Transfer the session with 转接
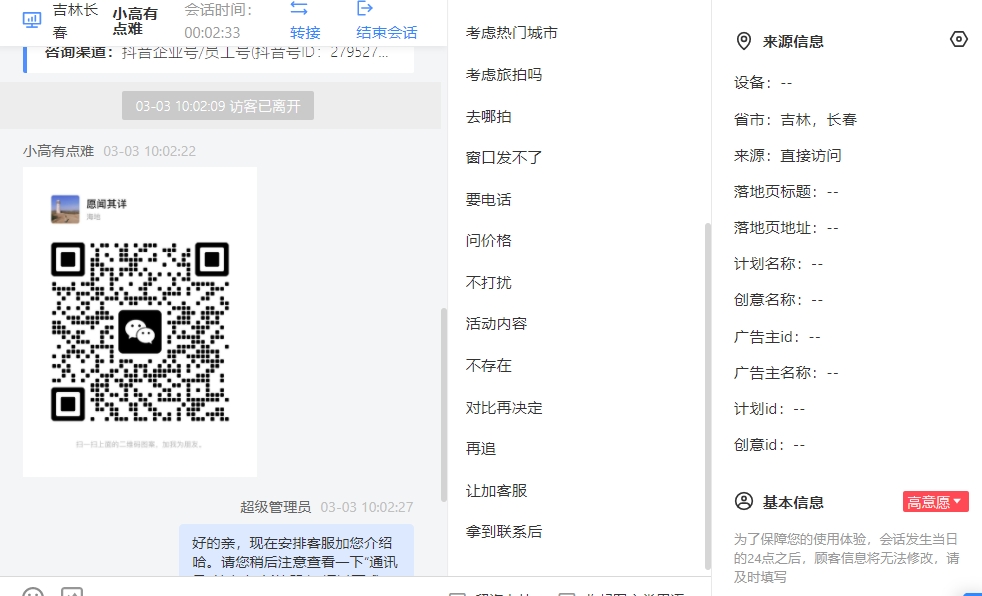The height and width of the screenshot is (596, 982). pyautogui.click(x=305, y=21)
